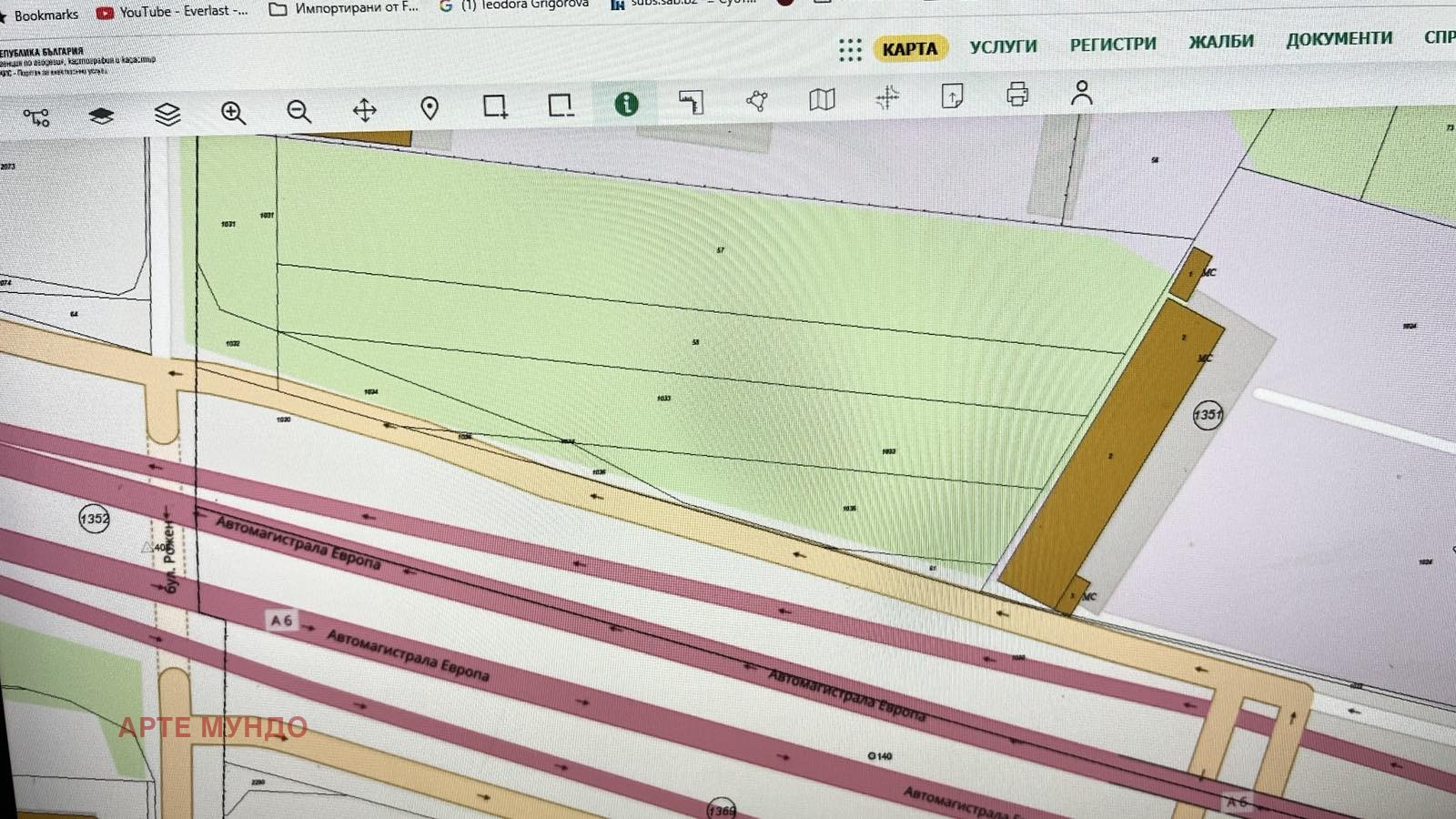Click the print map icon
The width and height of the screenshot is (1456, 819).
click(x=1017, y=95)
